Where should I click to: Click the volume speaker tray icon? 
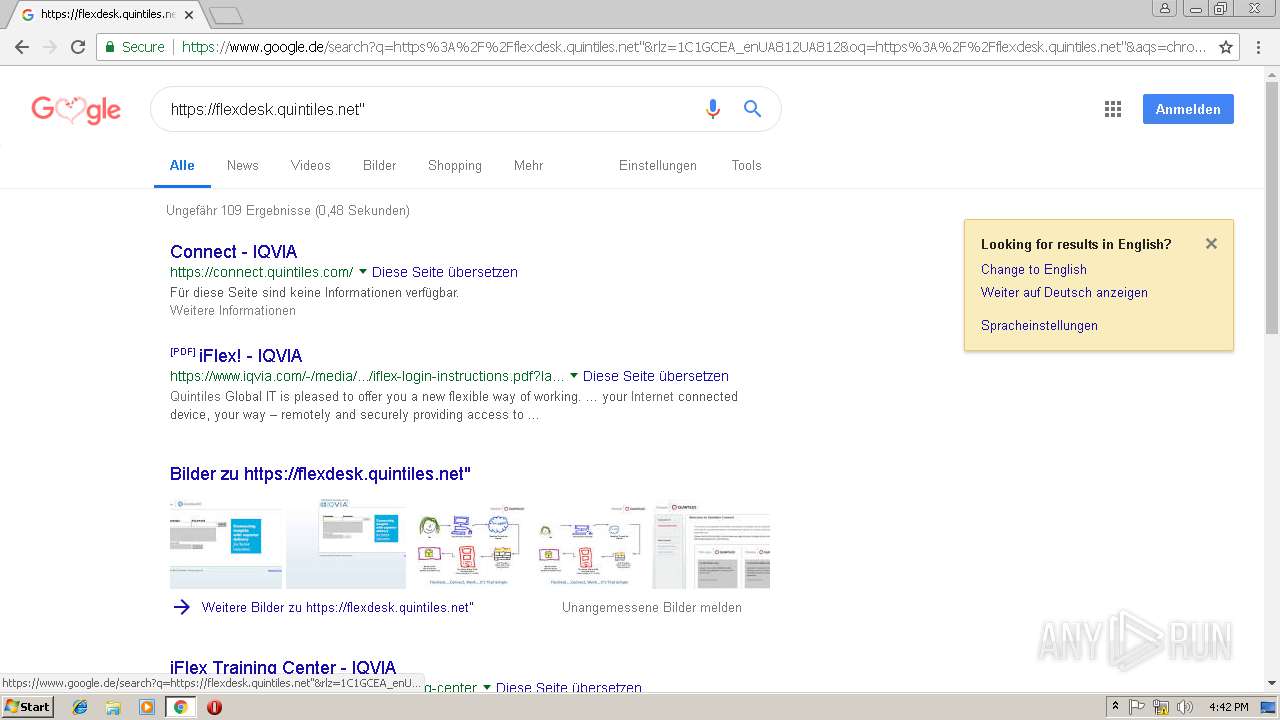(1184, 707)
